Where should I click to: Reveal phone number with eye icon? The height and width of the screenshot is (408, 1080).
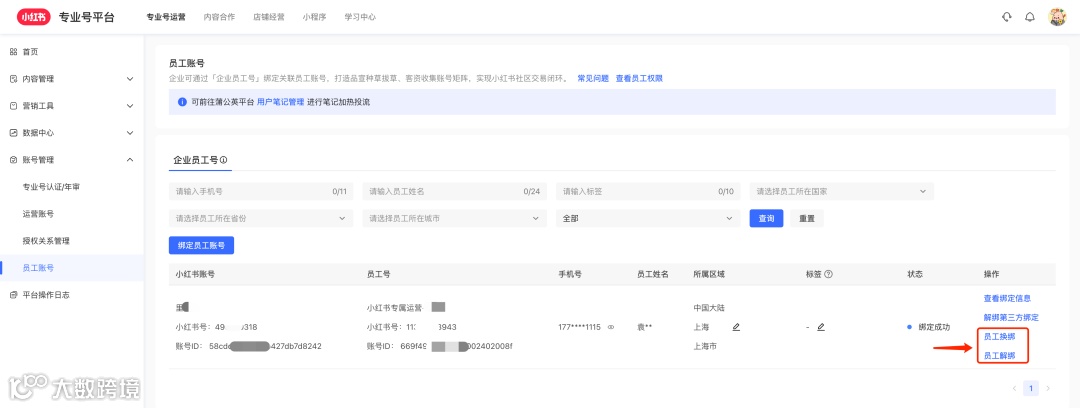pos(610,327)
